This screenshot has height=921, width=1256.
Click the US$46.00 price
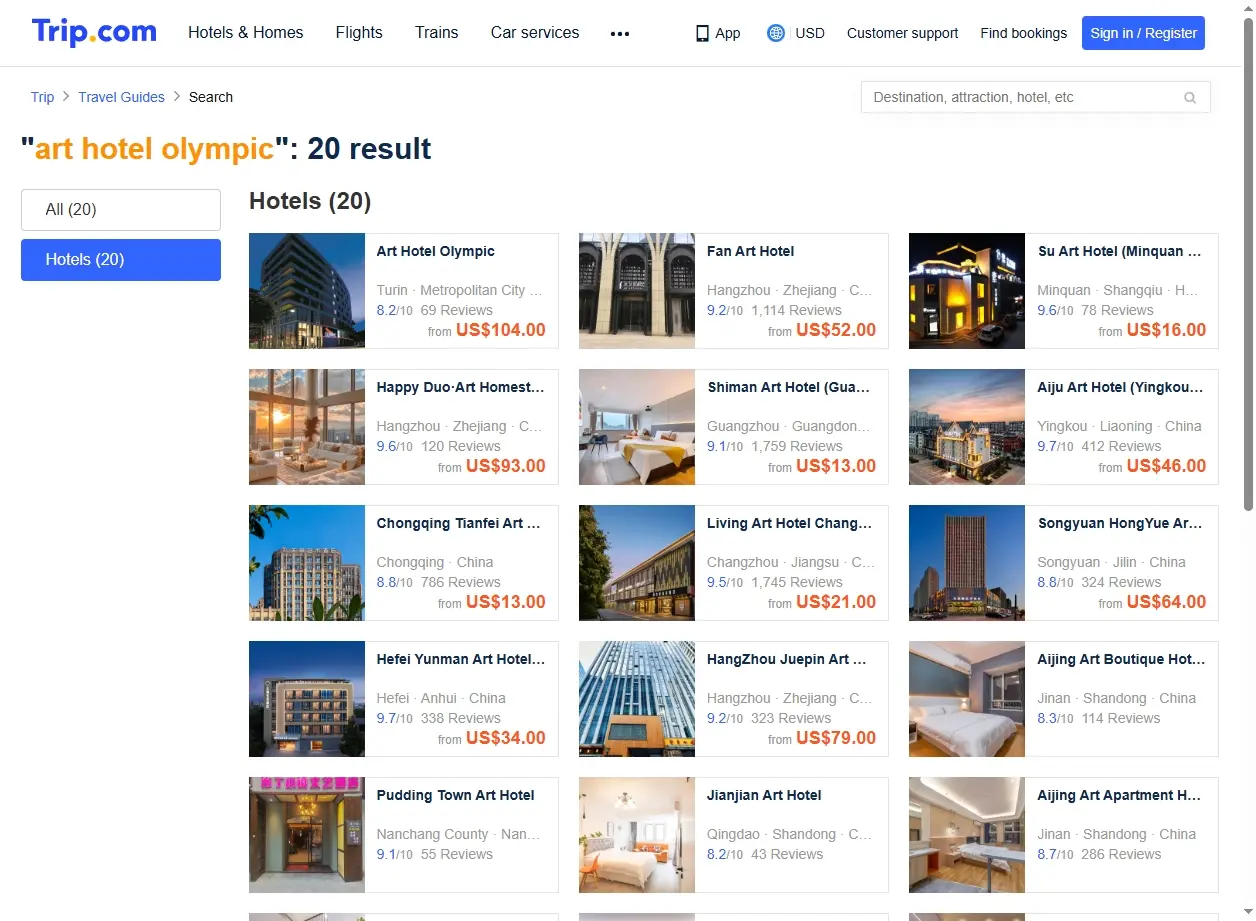(1166, 466)
